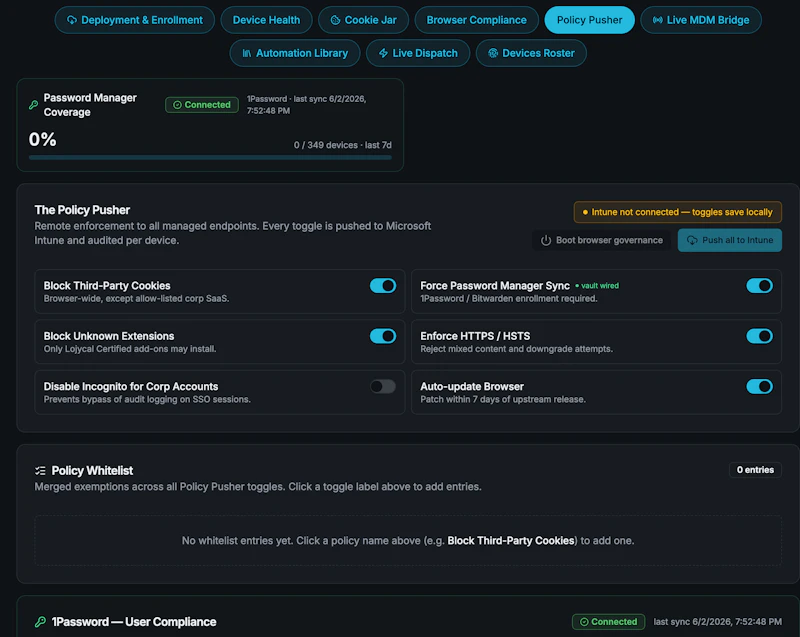Click the key icon beside Password Manager Coverage

[34, 105]
